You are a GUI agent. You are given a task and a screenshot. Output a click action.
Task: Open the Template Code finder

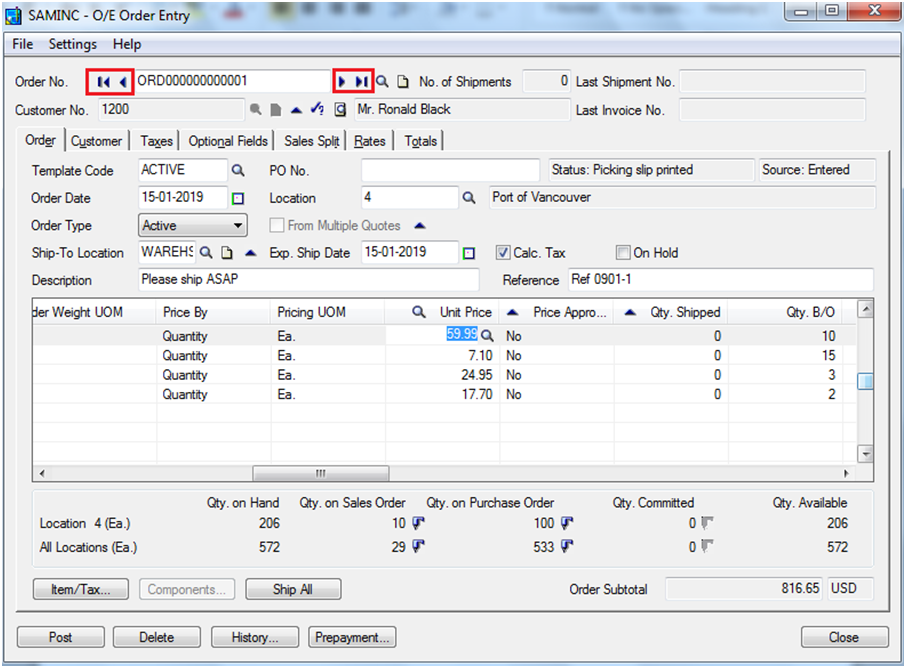pyautogui.click(x=238, y=171)
